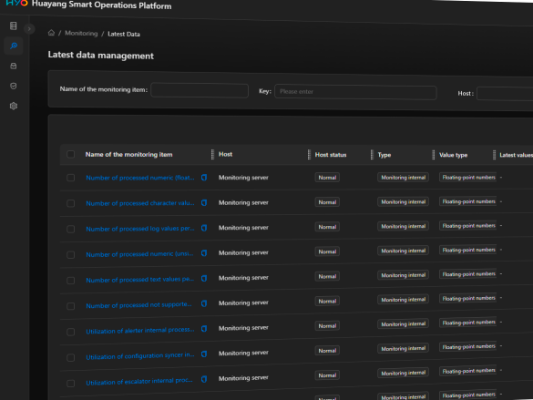533x400 pixels.
Task: Check the escalator internal process row
Action: point(71,383)
